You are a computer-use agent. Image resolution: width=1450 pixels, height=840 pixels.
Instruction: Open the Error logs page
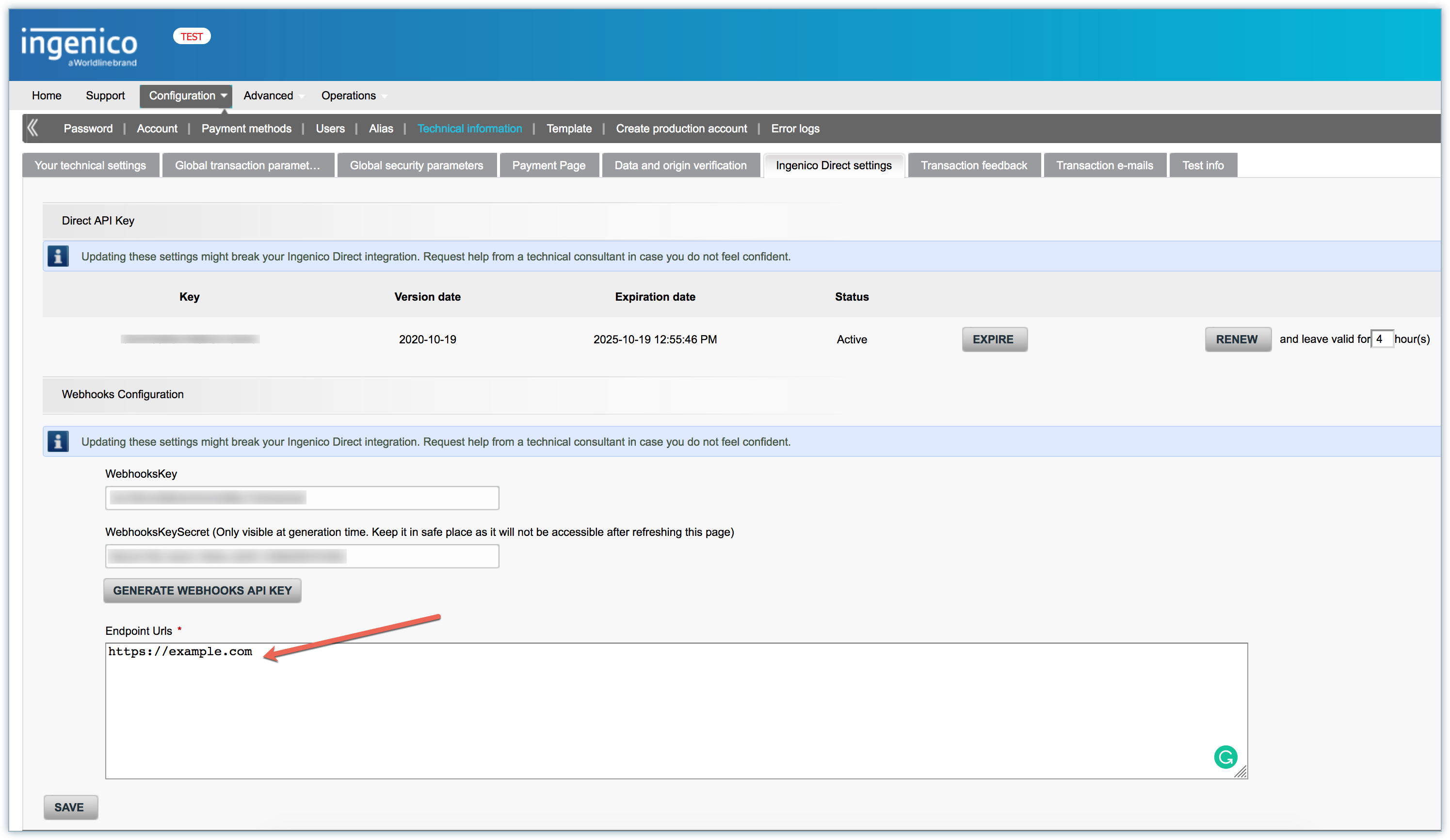coord(795,129)
